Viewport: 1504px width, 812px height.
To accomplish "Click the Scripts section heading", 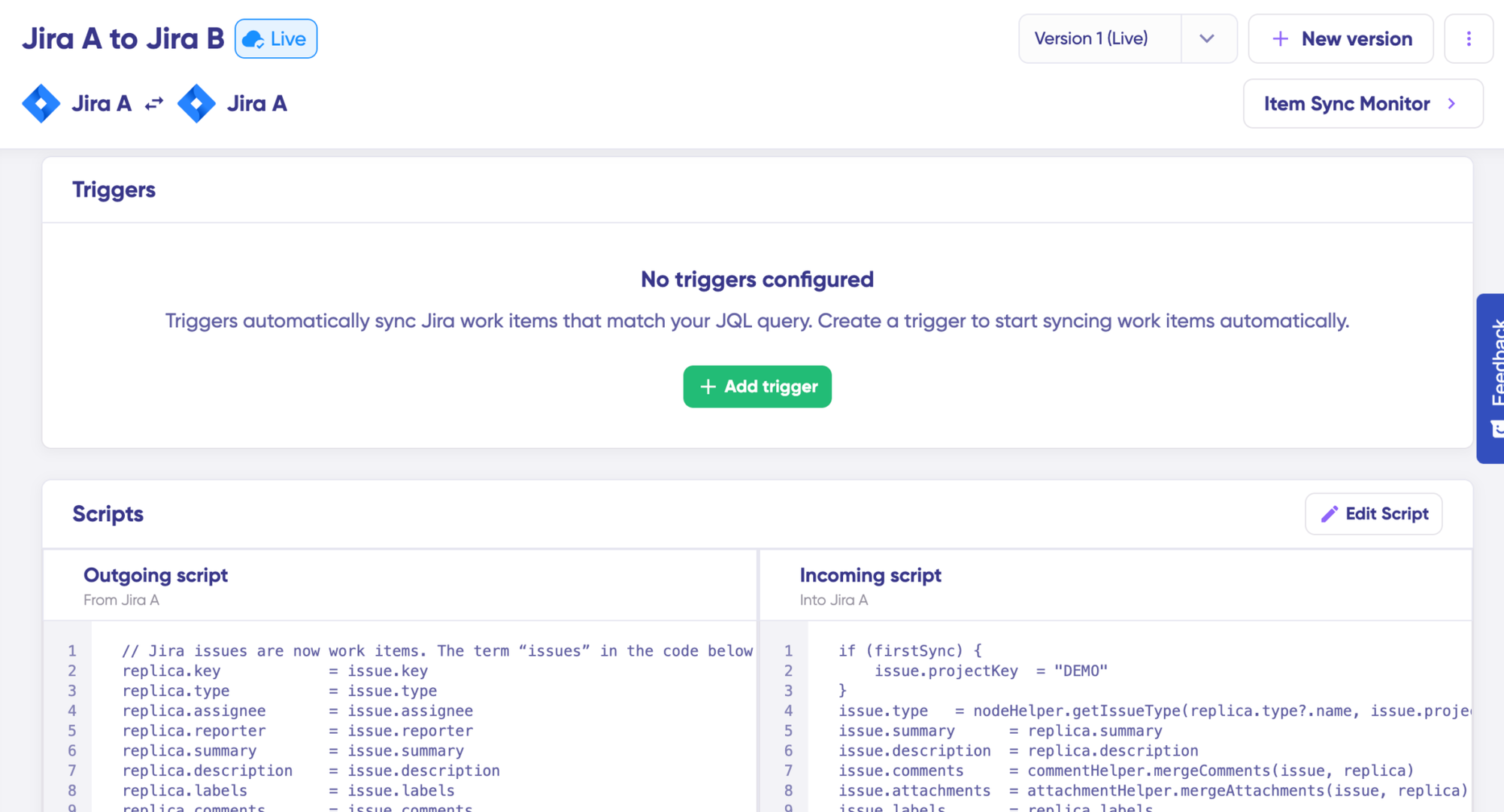I will (x=108, y=514).
